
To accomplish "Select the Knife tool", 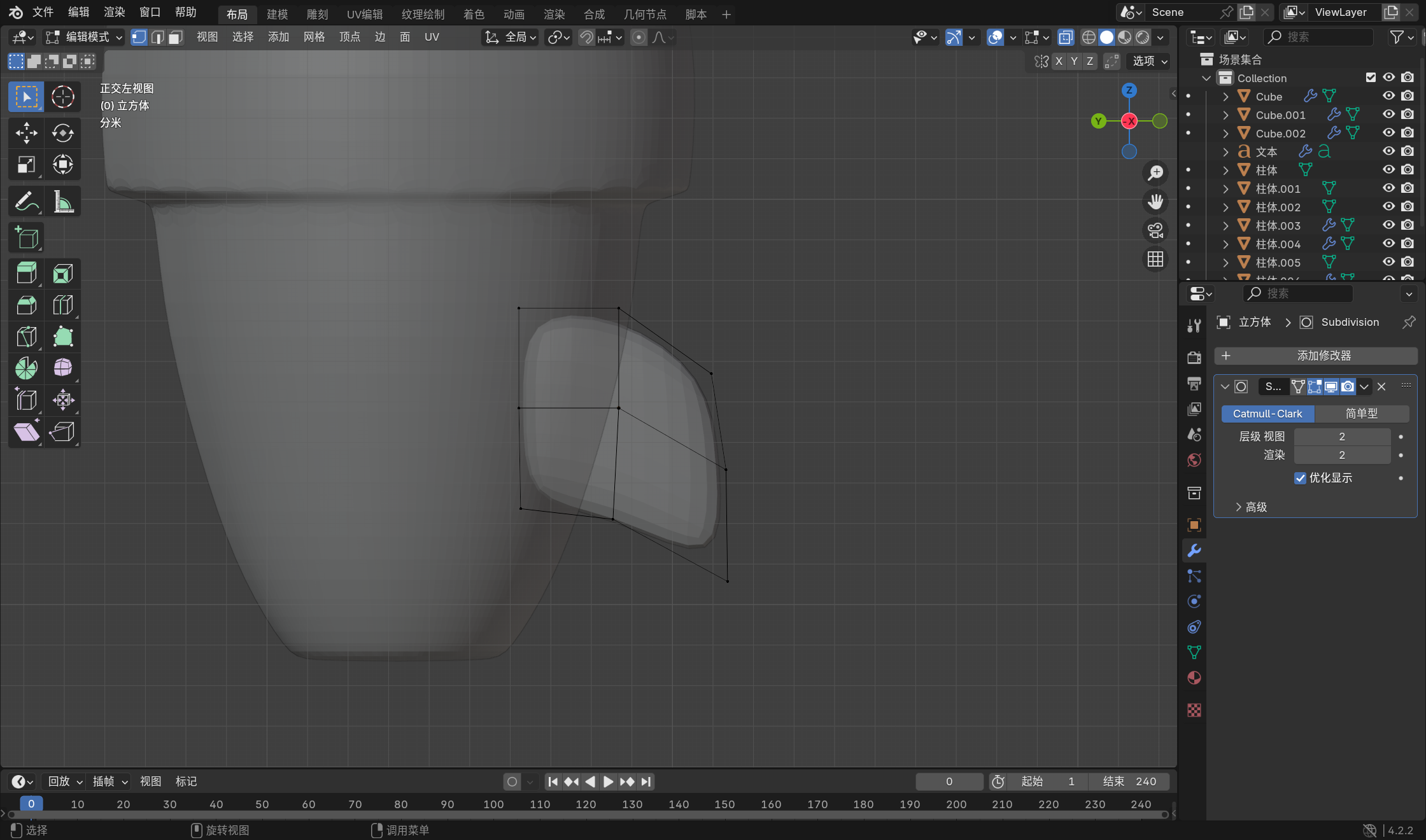I will 26,337.
